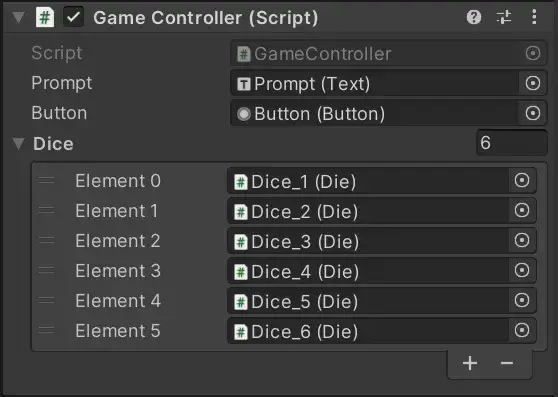Open the component help reference icon
The height and width of the screenshot is (397, 558).
coord(474,17)
